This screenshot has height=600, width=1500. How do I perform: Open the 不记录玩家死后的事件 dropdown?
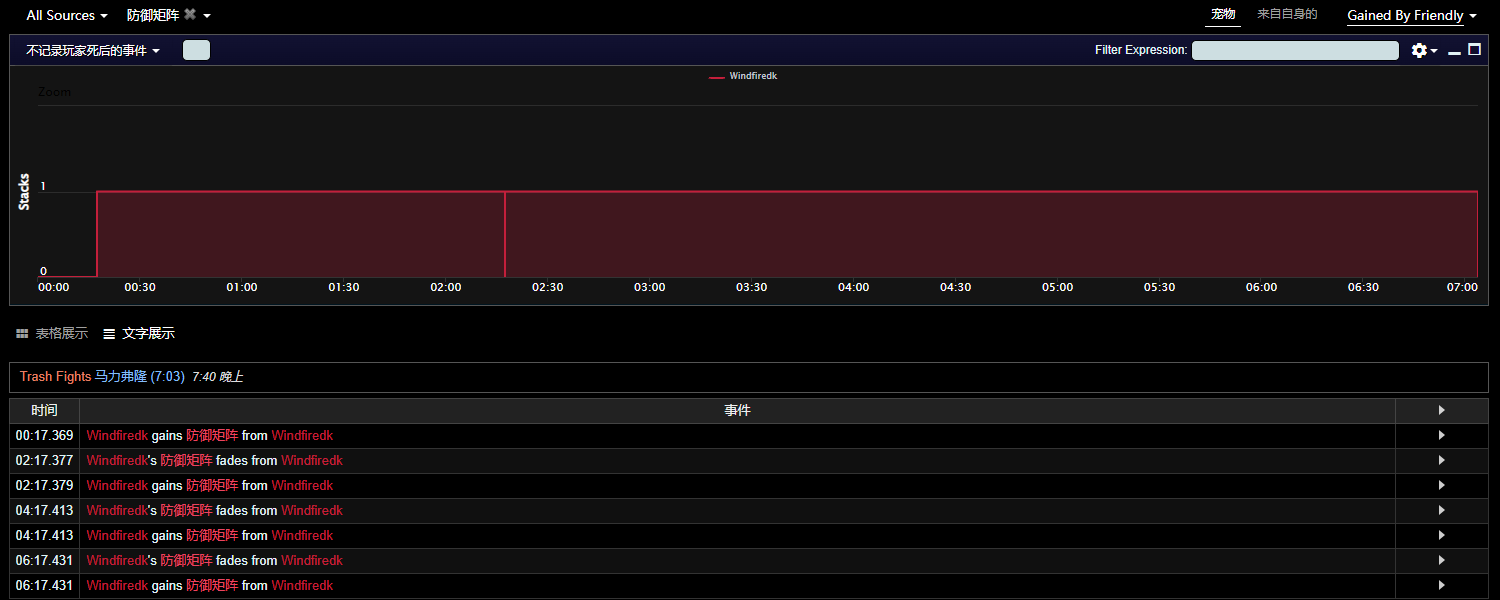coord(93,50)
